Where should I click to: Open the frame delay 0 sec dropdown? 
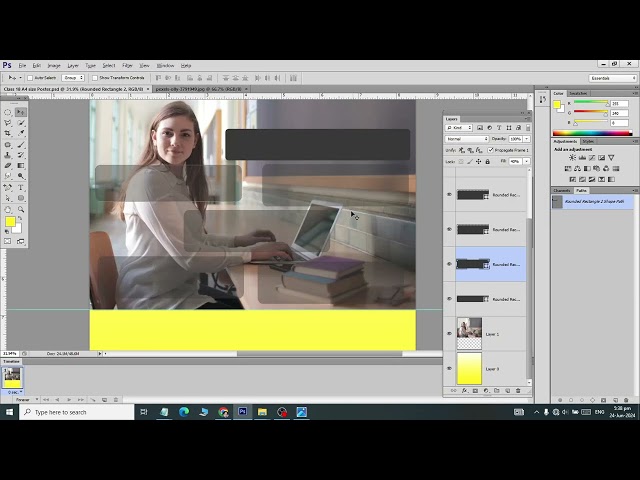(x=15, y=392)
